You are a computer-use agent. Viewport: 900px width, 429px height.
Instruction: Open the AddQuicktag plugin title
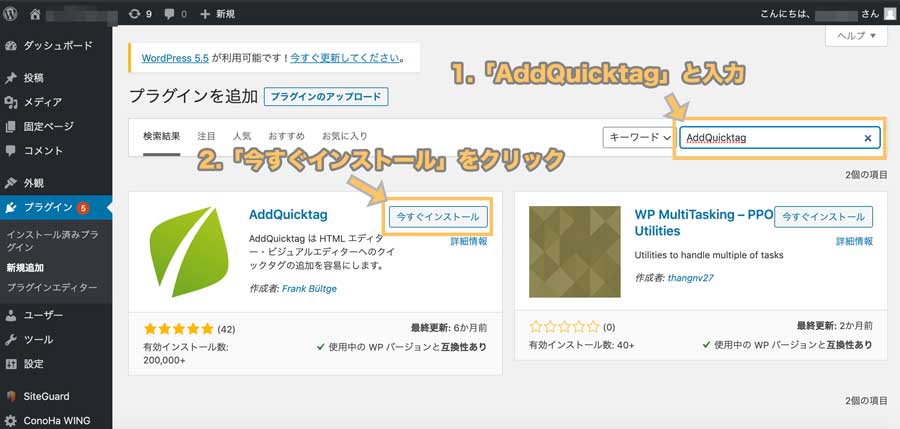(288, 215)
